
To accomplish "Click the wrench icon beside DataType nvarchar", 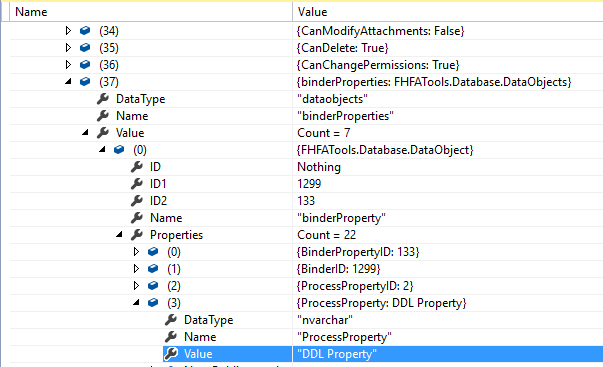I will coord(171,320).
